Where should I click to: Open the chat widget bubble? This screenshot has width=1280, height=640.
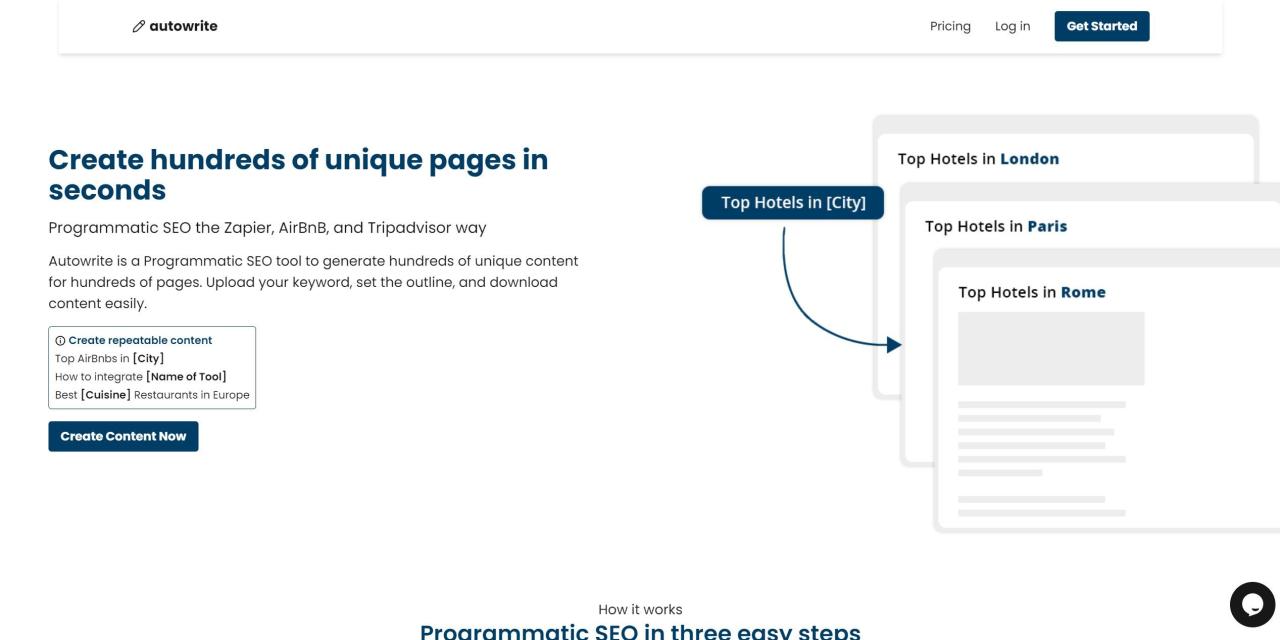pos(1252,604)
